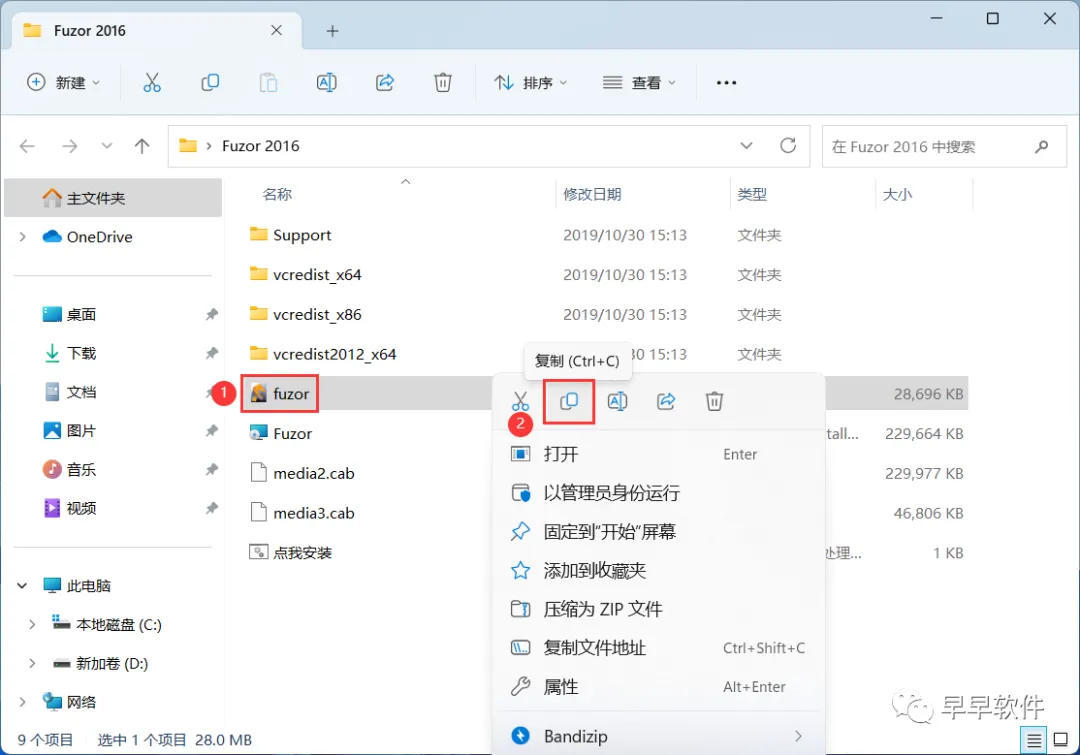Expand the Bandizip submenu
1080x755 pixels.
(x=798, y=736)
